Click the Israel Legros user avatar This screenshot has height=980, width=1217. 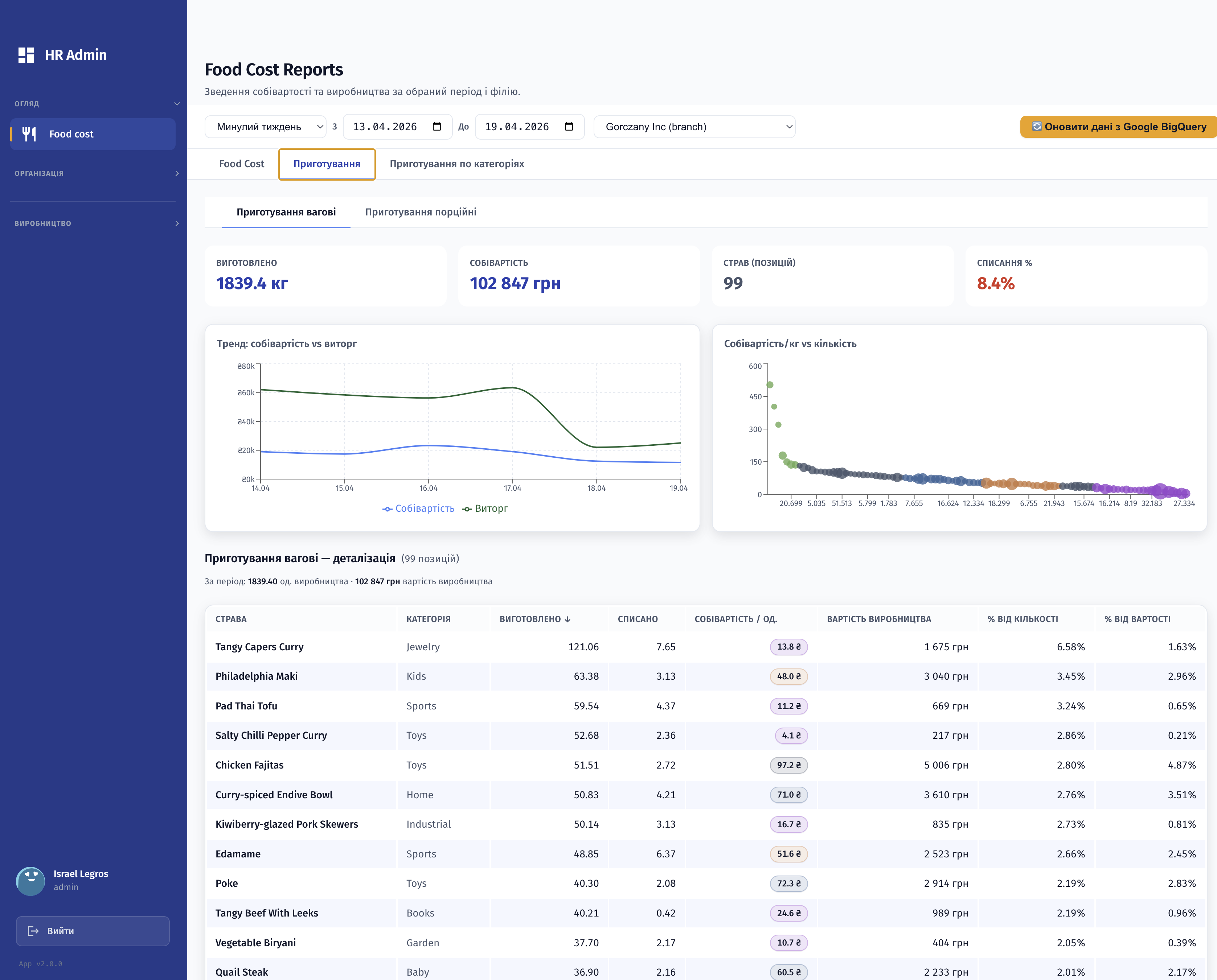coord(30,881)
